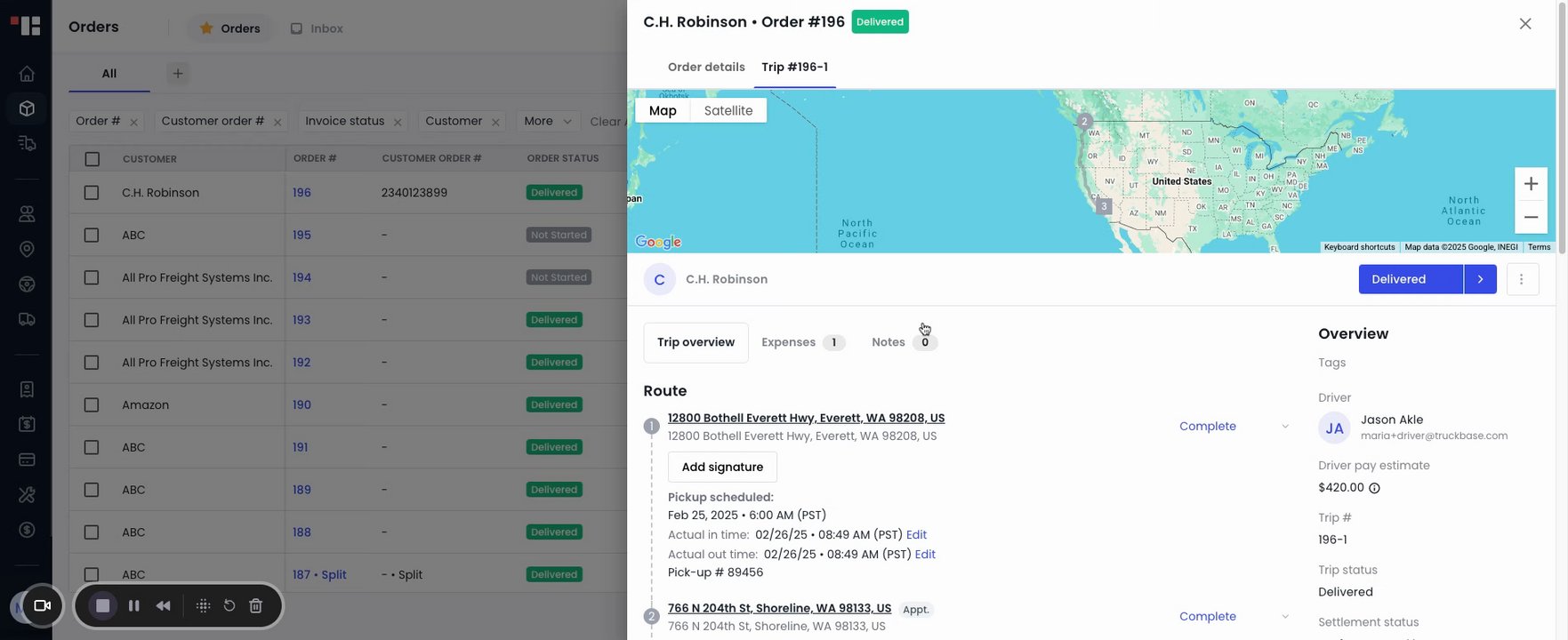The width and height of the screenshot is (1568, 640).
Task: Open the customers people icon in the sidebar
Action: [27, 214]
